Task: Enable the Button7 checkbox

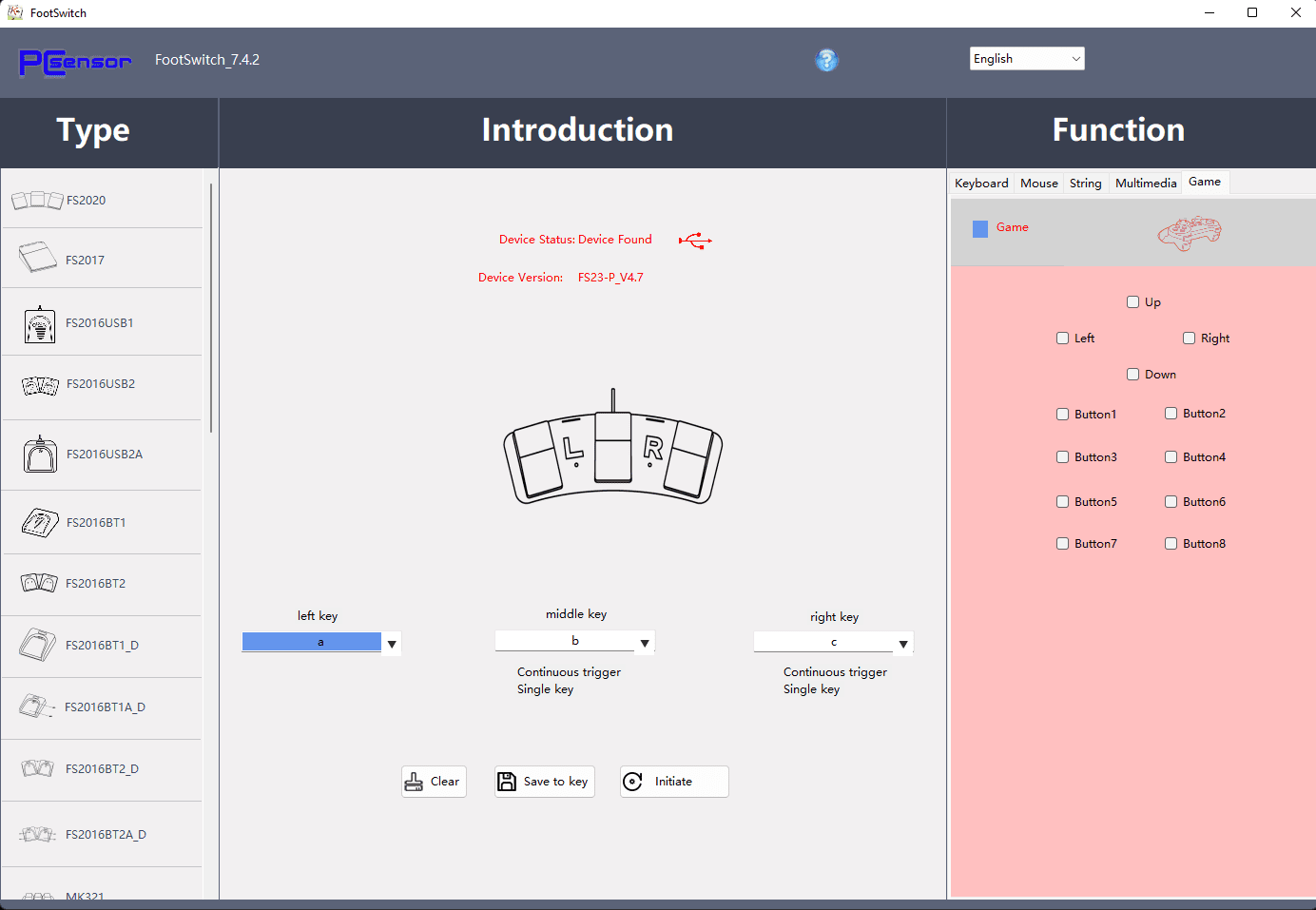Action: pyautogui.click(x=1062, y=544)
